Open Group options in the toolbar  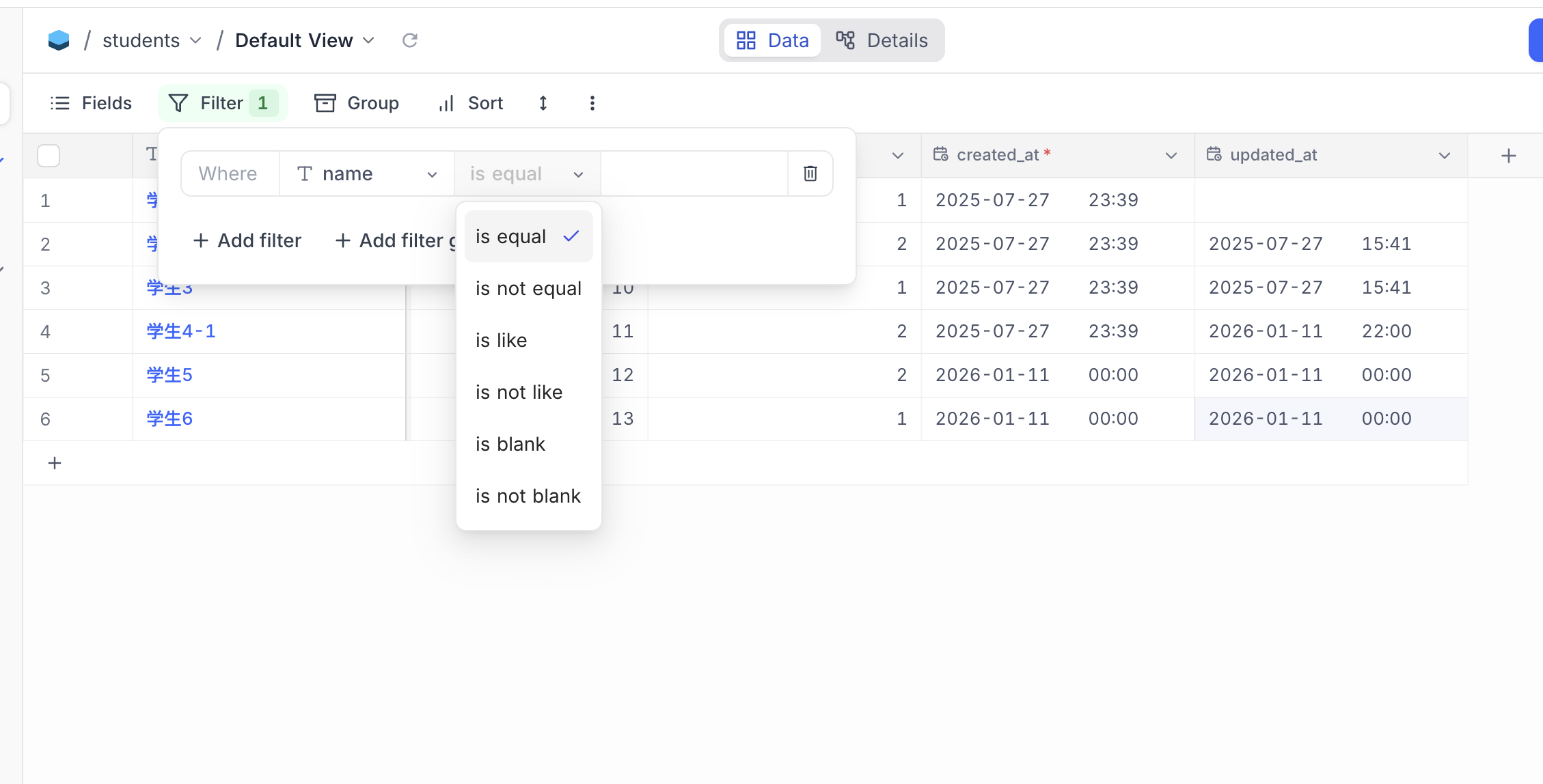pyautogui.click(x=357, y=103)
